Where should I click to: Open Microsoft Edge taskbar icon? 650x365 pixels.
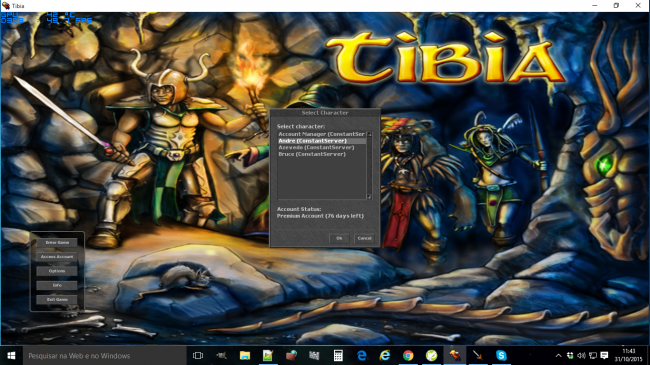coord(362,355)
